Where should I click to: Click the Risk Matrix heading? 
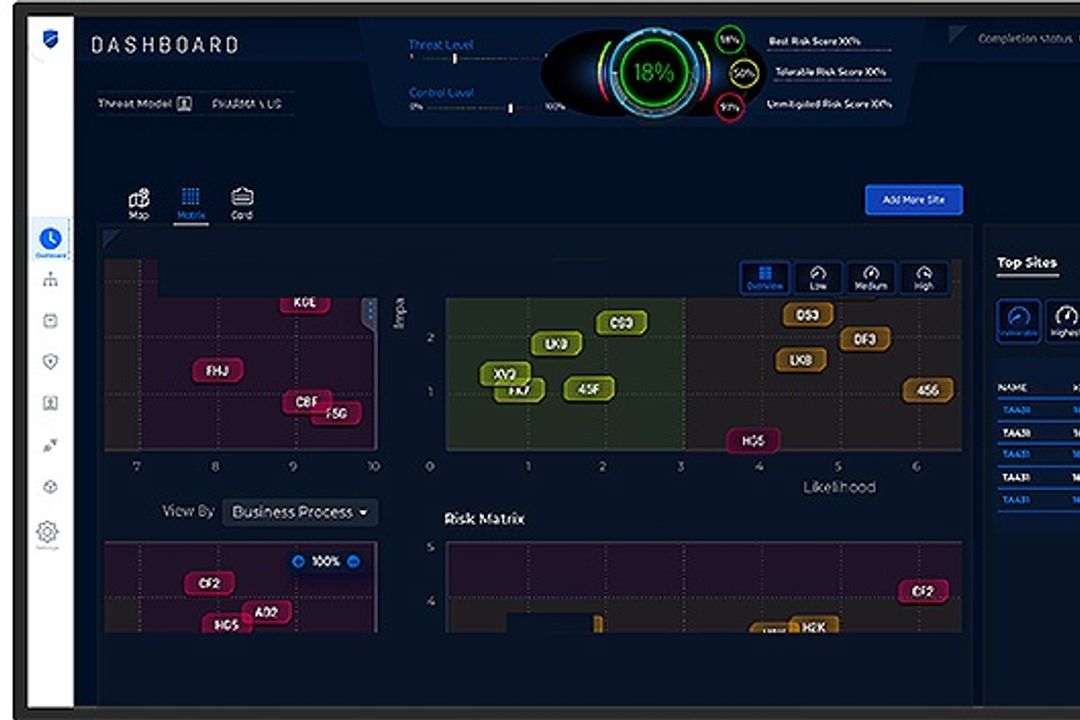[x=484, y=519]
